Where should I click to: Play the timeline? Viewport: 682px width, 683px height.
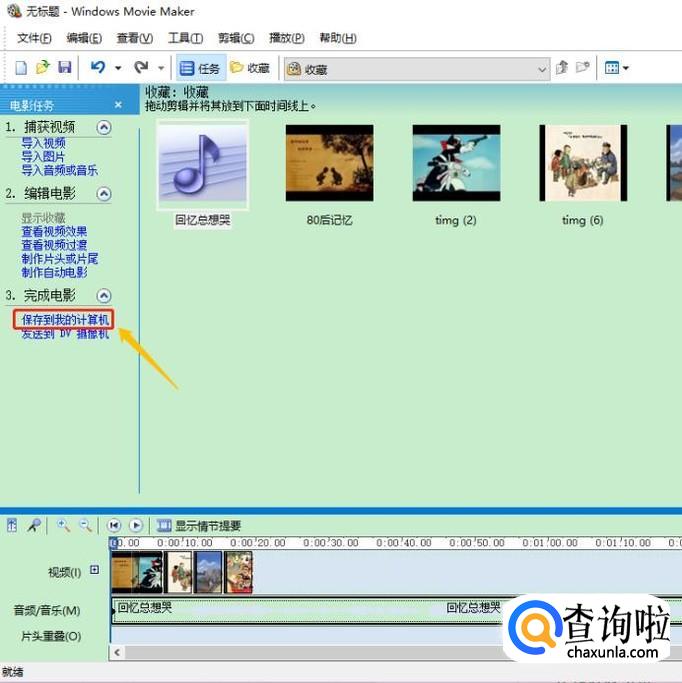tap(136, 525)
